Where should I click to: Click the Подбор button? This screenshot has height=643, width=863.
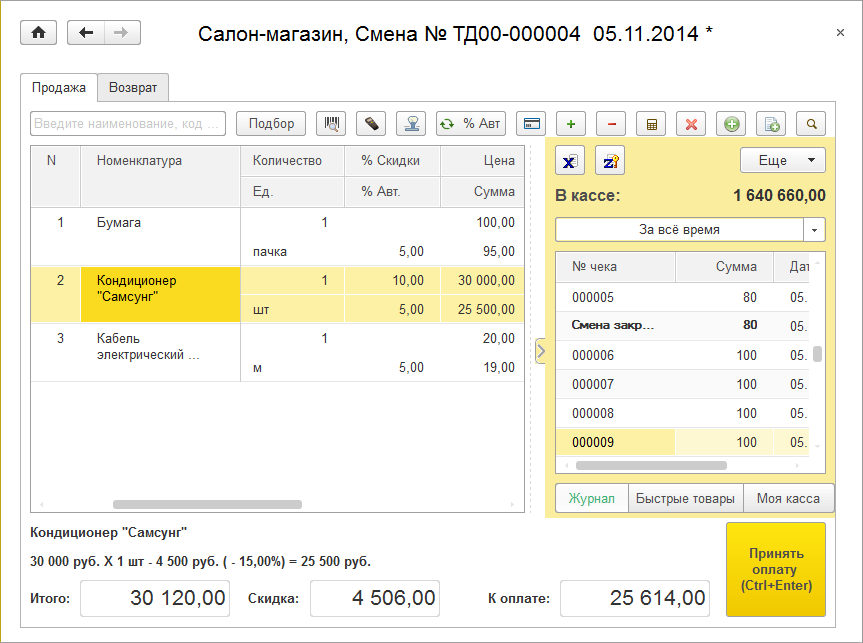[x=271, y=124]
